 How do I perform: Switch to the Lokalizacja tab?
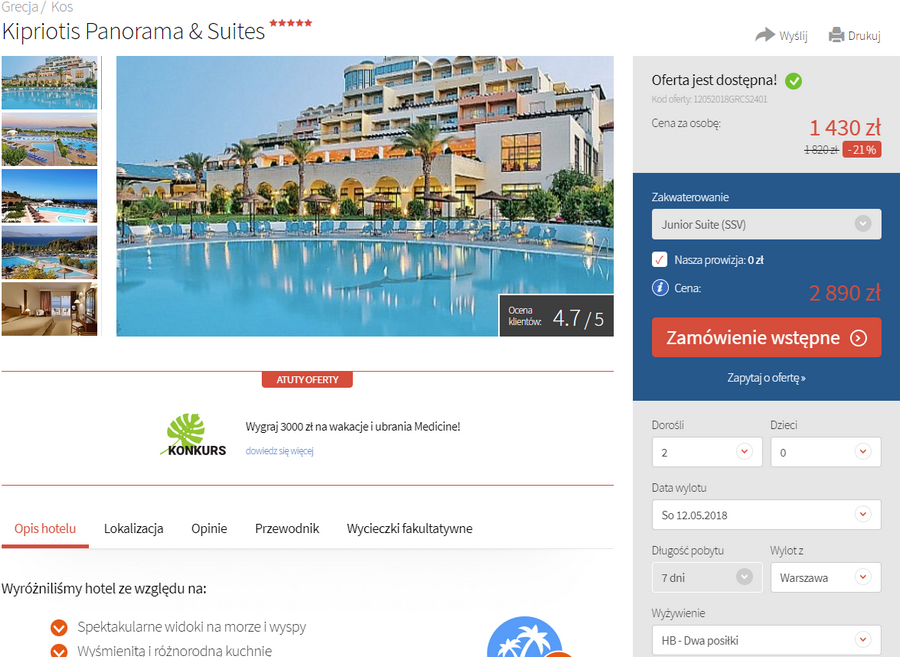coord(134,528)
